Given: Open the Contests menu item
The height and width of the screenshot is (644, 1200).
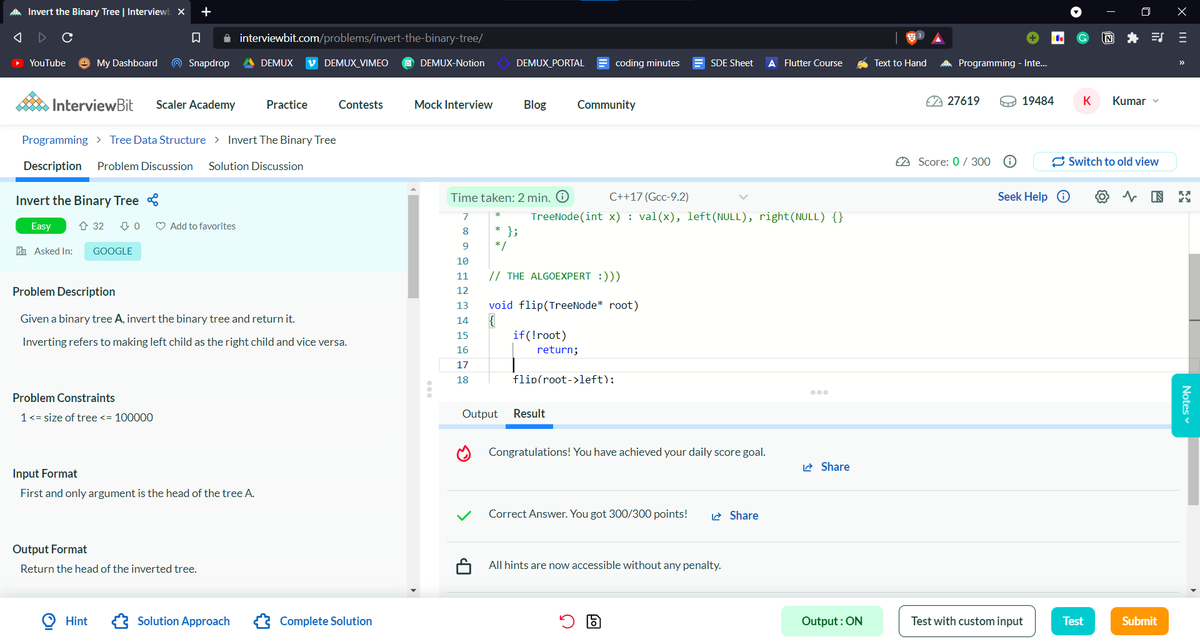Looking at the screenshot, I should [361, 105].
